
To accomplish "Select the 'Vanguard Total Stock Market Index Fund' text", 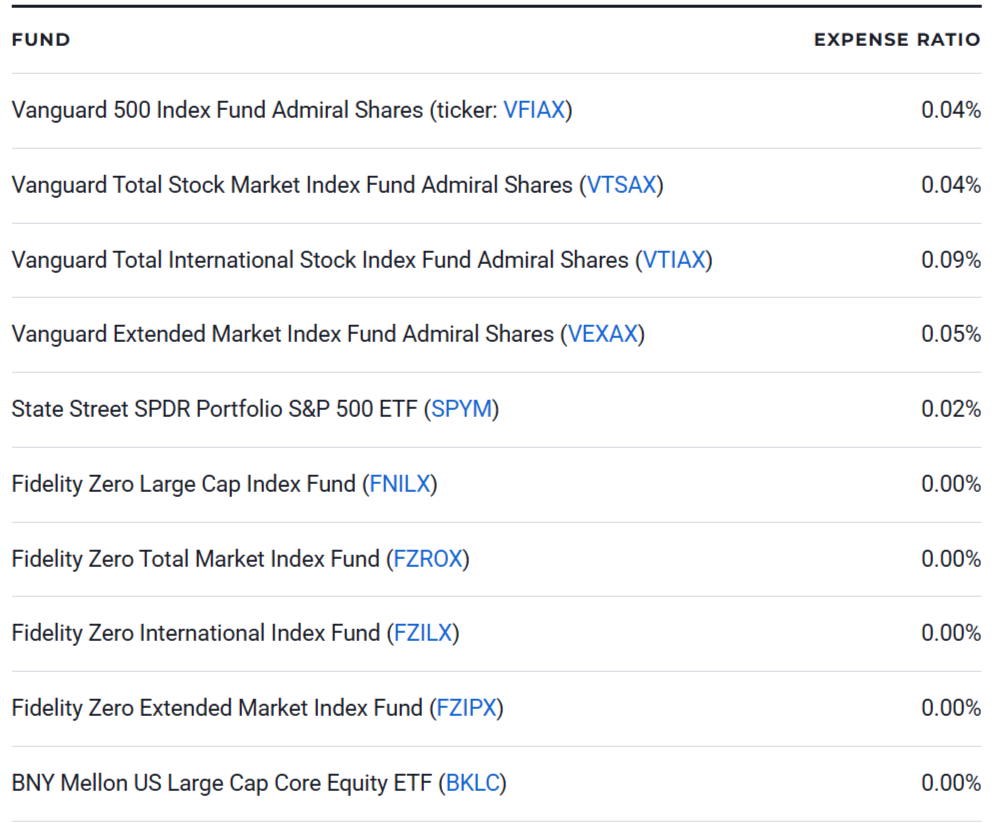I will 213,185.
